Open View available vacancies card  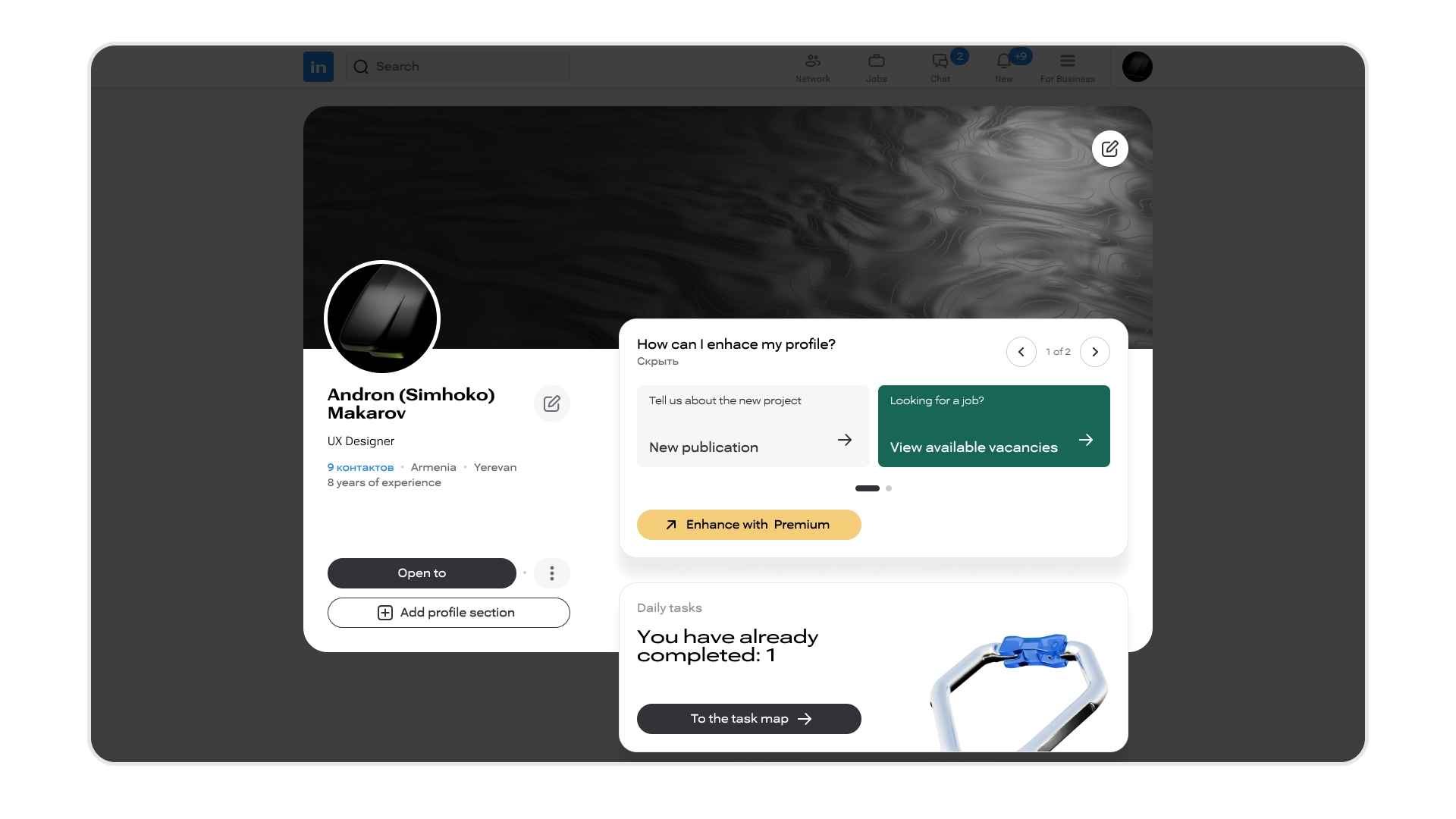(x=994, y=426)
